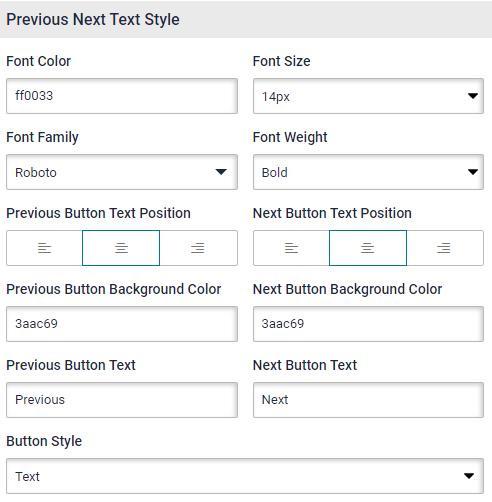Image resolution: width=492 pixels, height=502 pixels.
Task: Focus the Next Button Text input
Action: coord(368,400)
